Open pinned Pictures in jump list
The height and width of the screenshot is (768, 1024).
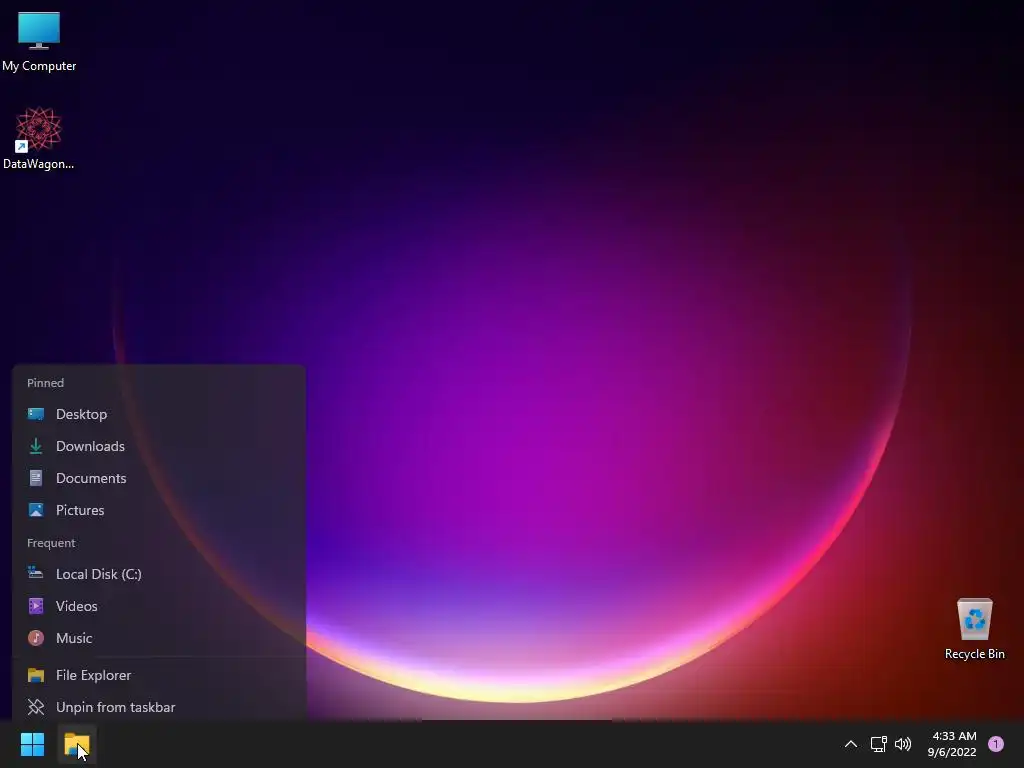[x=159, y=510]
